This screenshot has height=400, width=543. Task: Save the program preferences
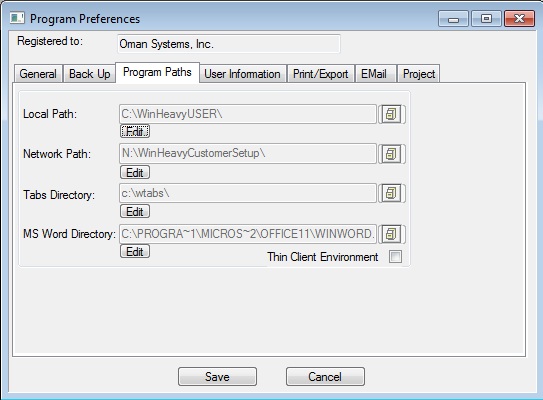click(217, 376)
